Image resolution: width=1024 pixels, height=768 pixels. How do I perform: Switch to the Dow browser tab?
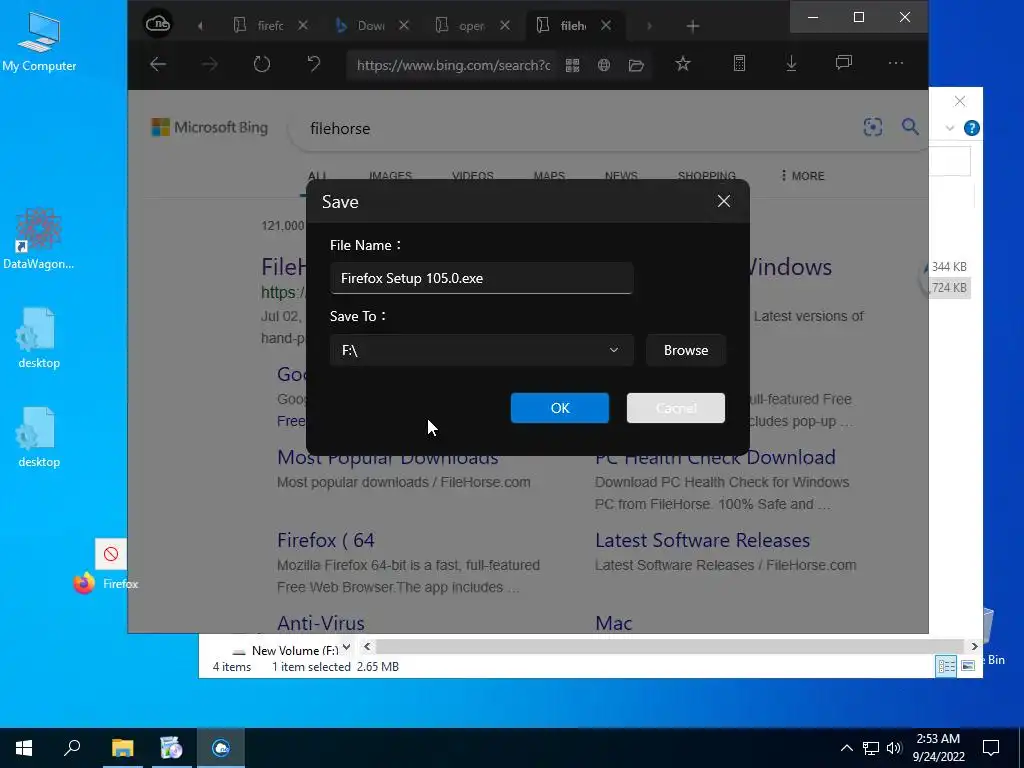[x=361, y=25]
